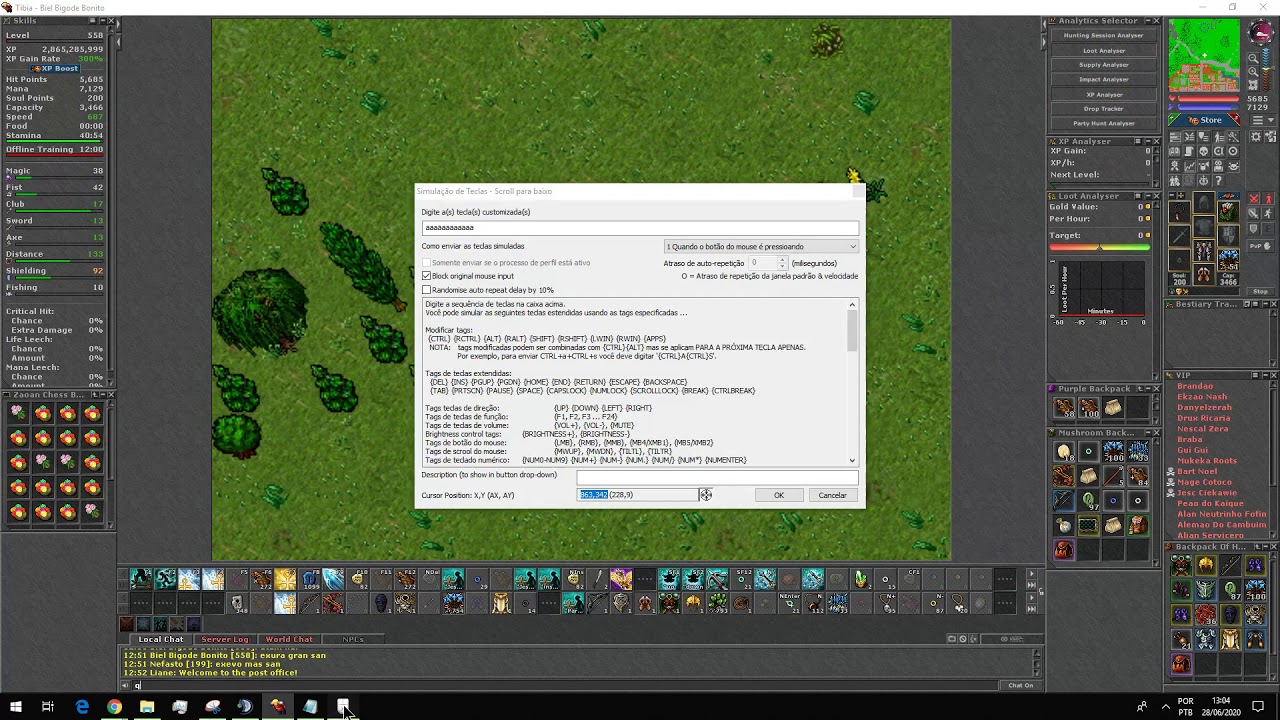Open the Impact Analyser
The width and height of the screenshot is (1280, 720).
(1103, 79)
